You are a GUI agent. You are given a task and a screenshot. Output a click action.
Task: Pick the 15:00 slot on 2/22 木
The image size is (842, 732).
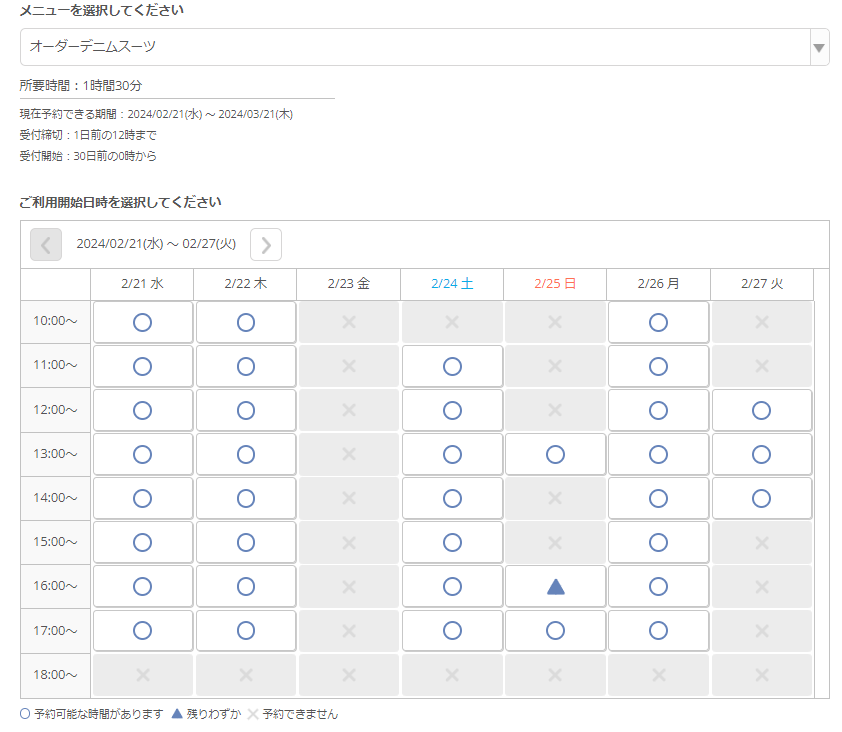[x=246, y=542]
